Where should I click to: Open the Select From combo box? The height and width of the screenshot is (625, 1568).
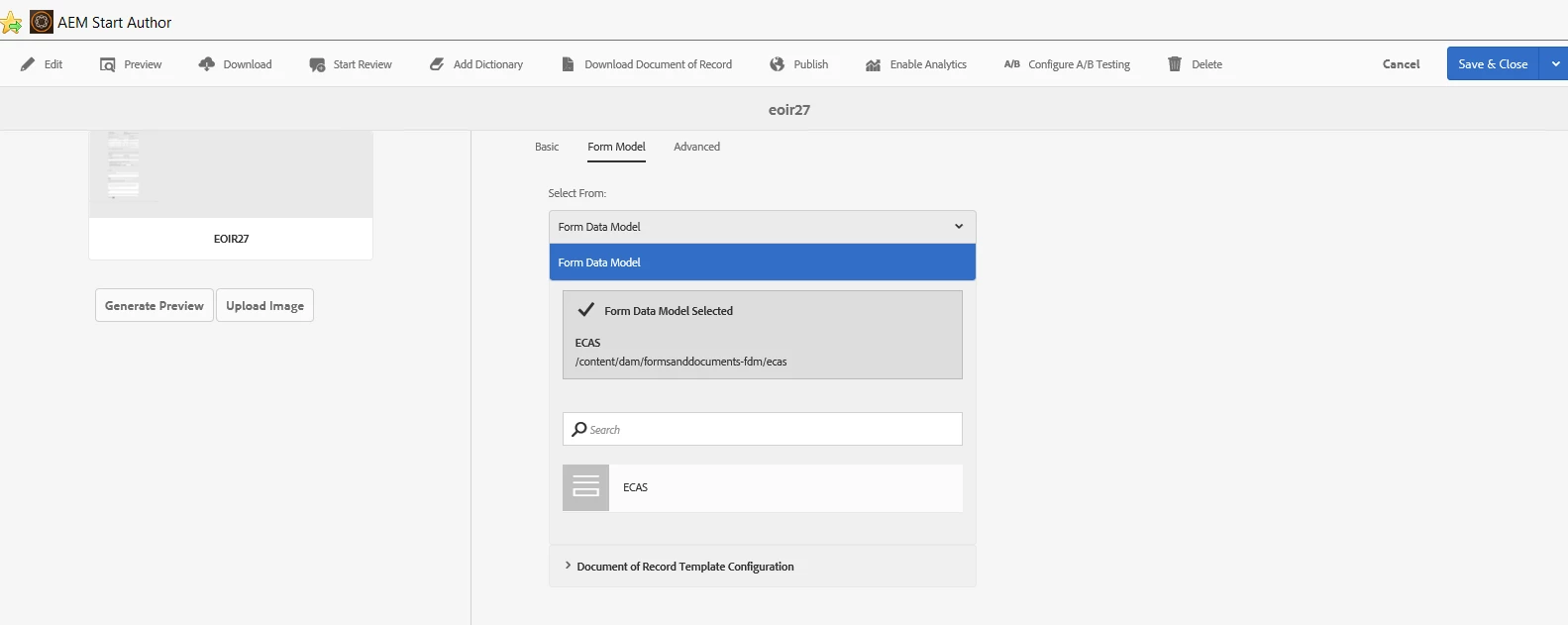[763, 227]
